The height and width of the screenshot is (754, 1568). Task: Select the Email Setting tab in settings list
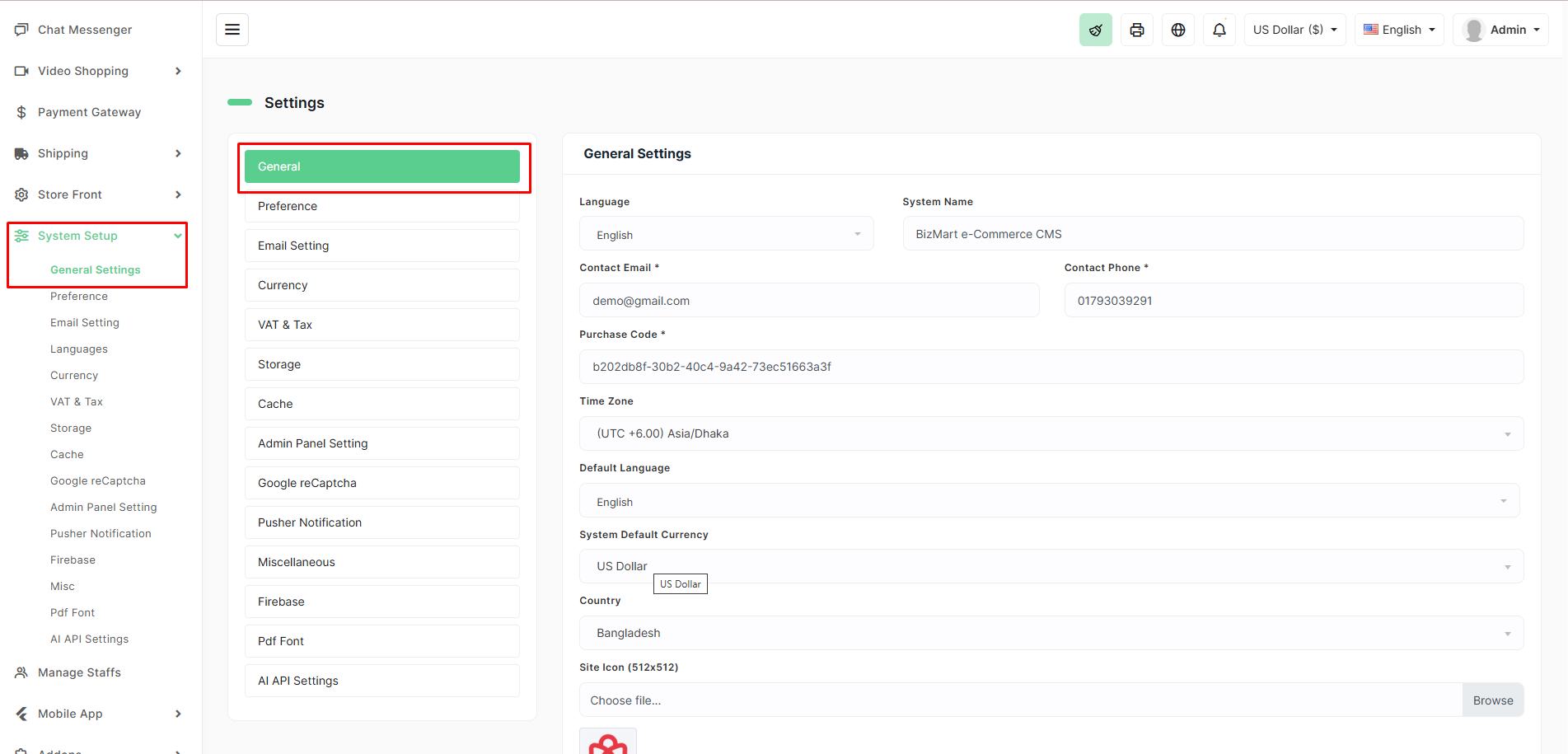(381, 246)
